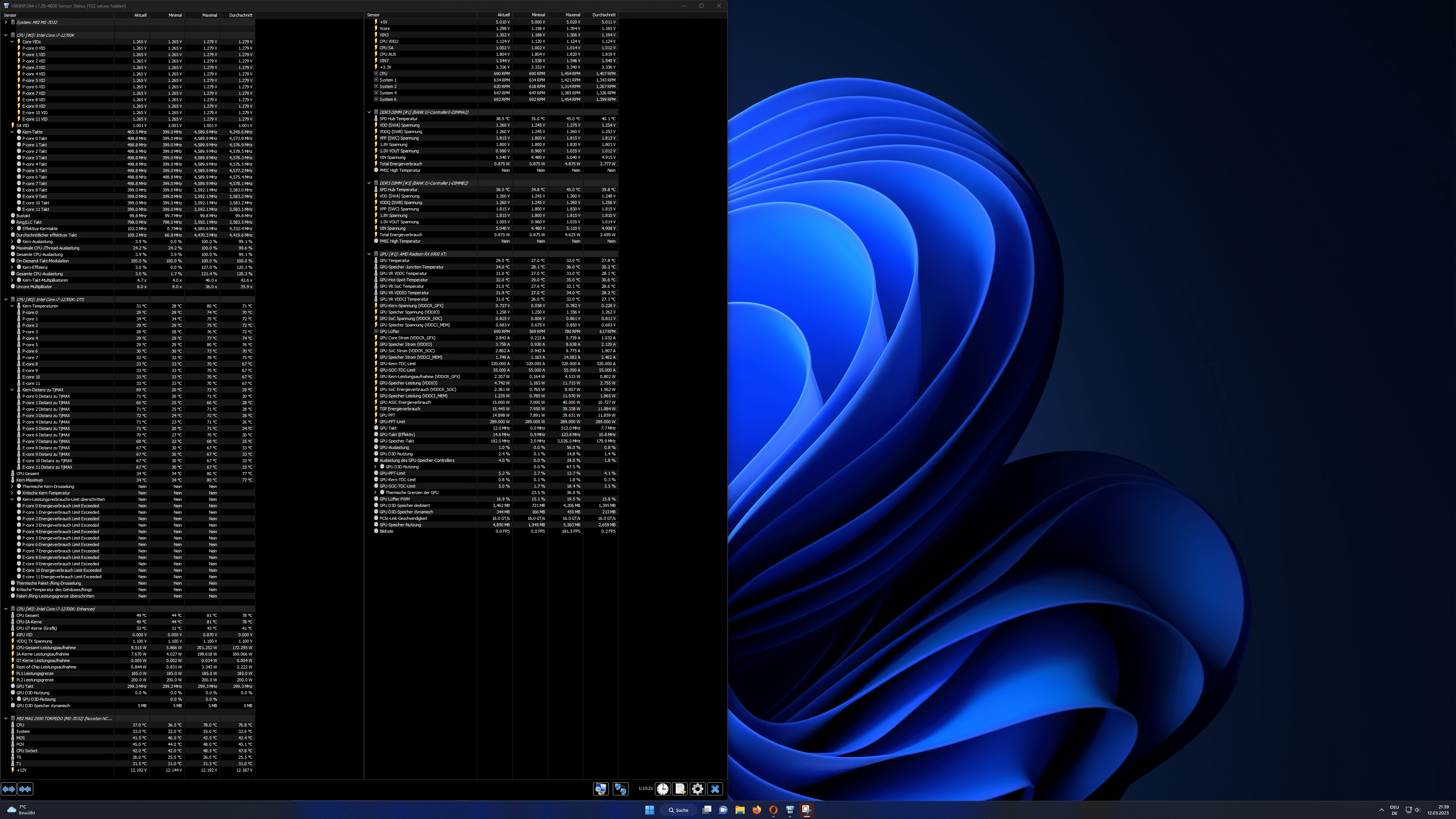Expand the System: MSI MS-7D32 node
The image size is (1456, 819).
(6, 23)
